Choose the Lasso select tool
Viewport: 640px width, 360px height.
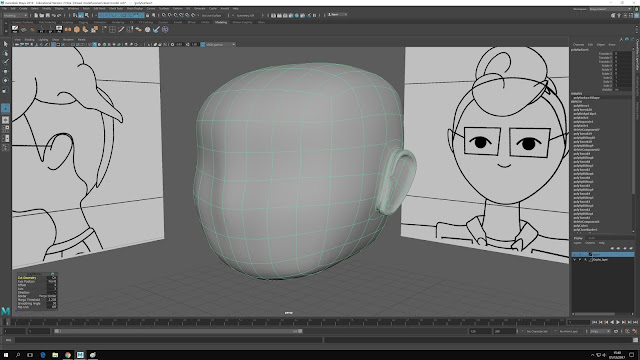[x=5, y=53]
